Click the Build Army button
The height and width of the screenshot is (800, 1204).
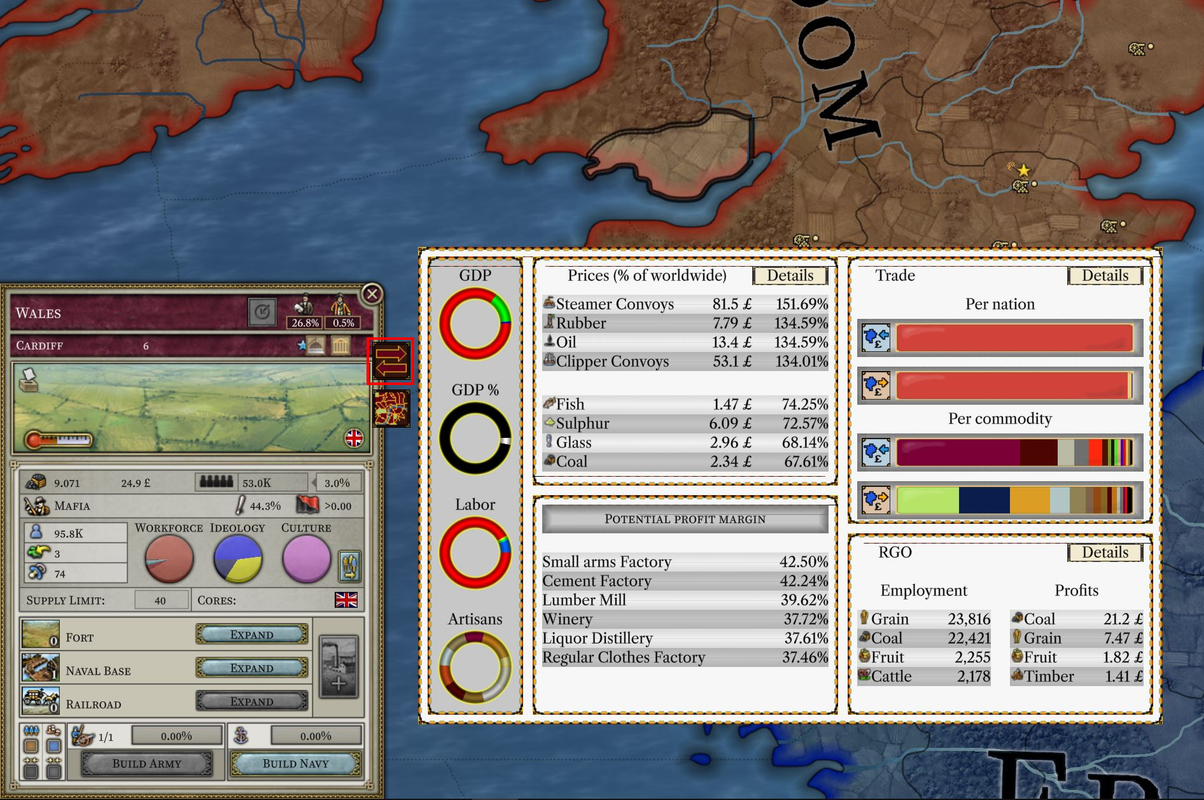point(147,763)
